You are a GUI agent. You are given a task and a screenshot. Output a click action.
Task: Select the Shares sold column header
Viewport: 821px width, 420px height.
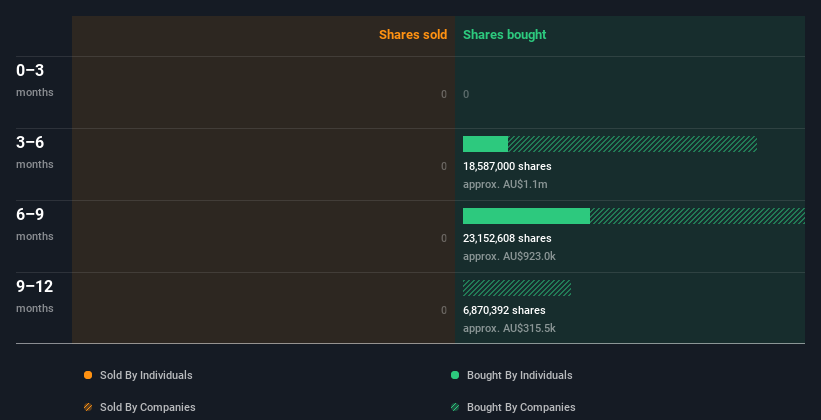[x=413, y=35]
